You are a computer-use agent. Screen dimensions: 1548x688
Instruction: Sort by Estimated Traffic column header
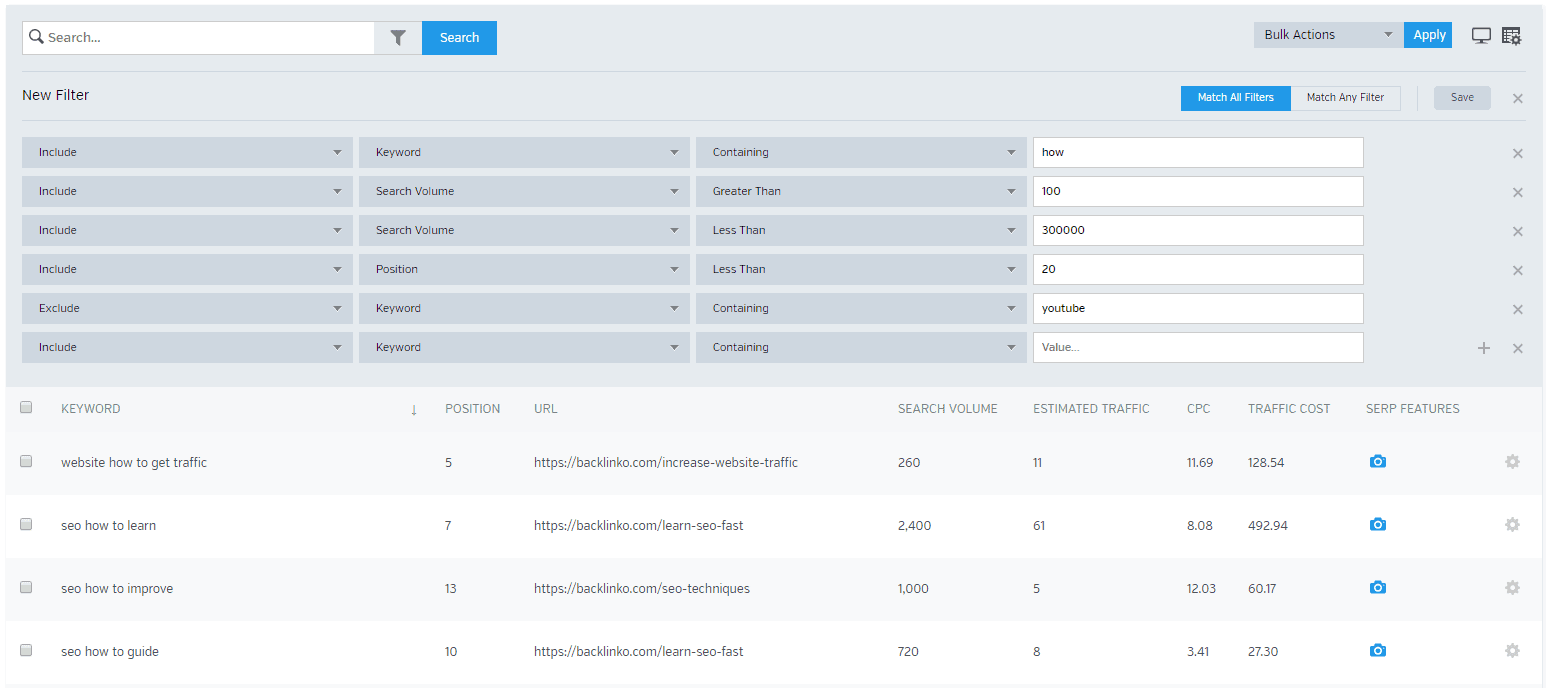(1091, 409)
